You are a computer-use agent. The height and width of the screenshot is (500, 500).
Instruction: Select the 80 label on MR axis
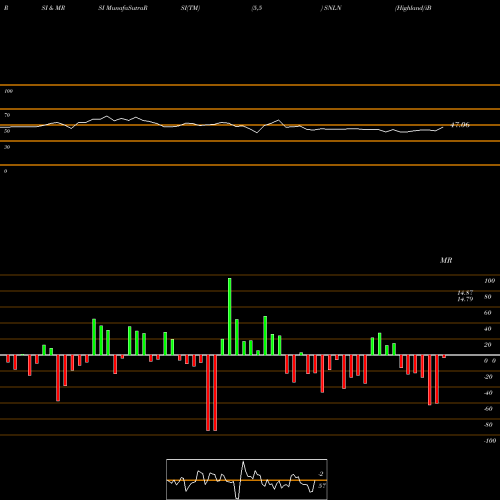488,297
